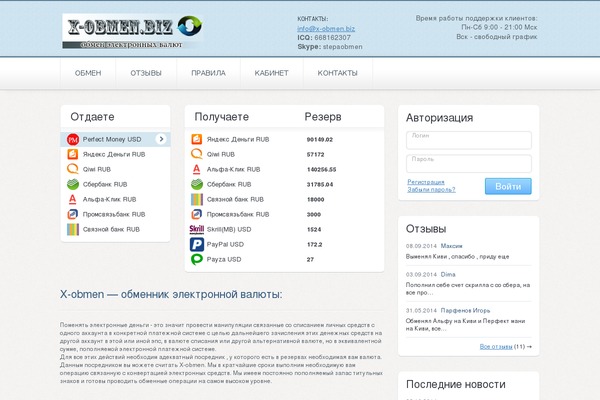
Task: Click the Войти login button
Action: coord(508,186)
